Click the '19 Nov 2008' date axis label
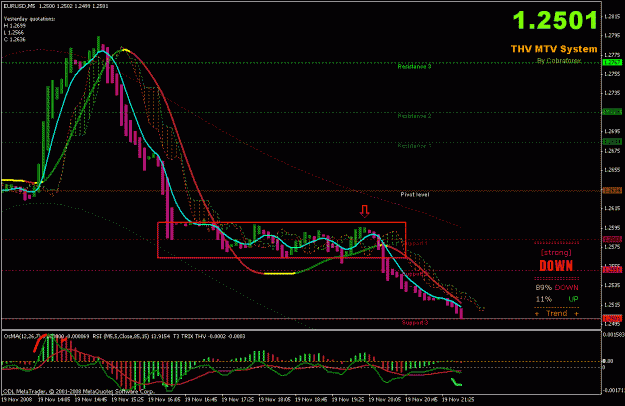The width and height of the screenshot is (625, 406). tap(17, 399)
